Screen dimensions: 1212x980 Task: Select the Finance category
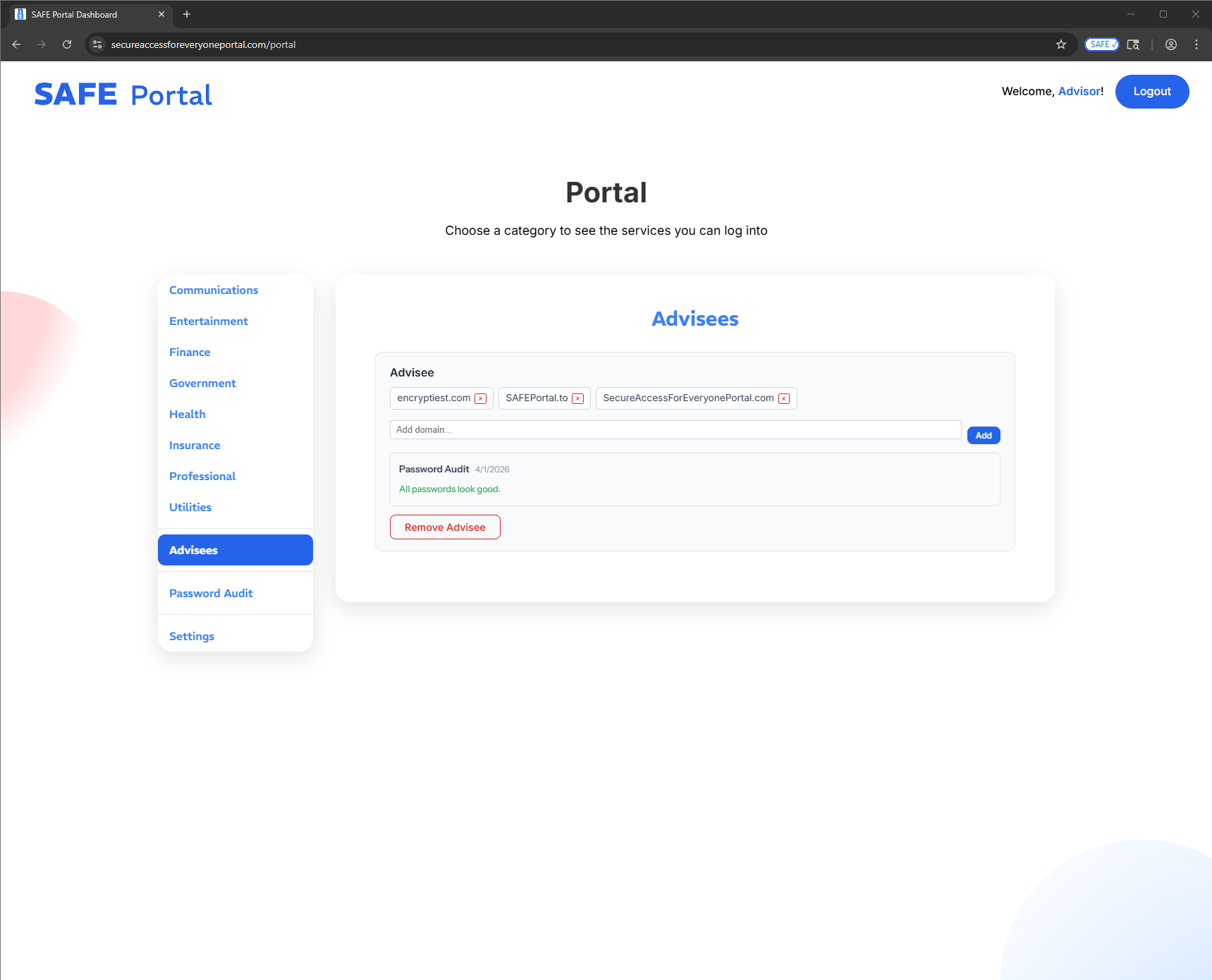[190, 353]
